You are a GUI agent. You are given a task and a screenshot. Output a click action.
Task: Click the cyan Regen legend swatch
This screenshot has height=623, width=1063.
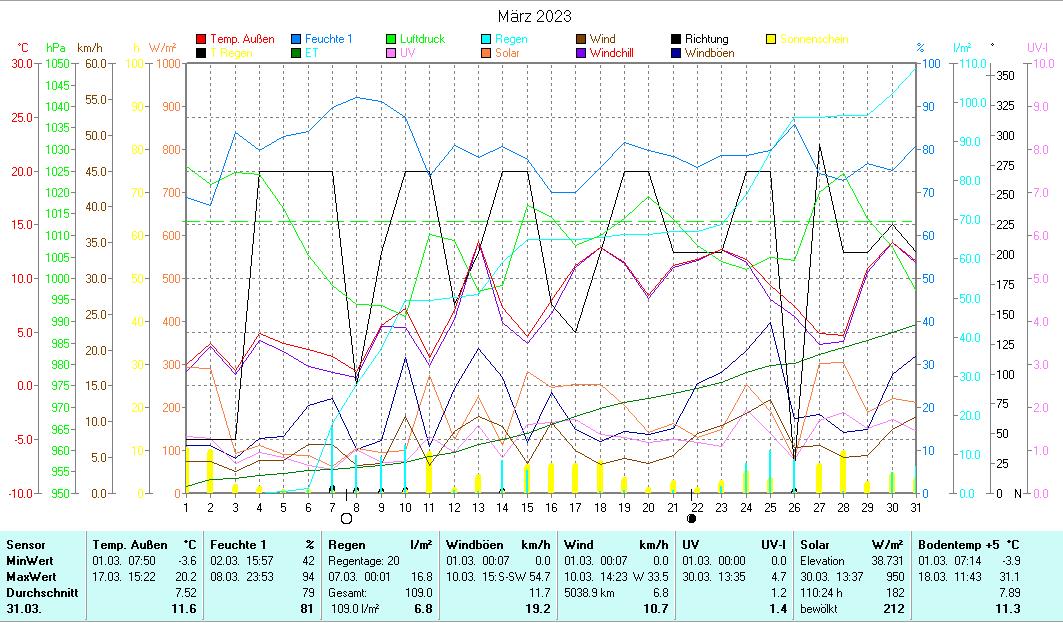click(x=487, y=40)
